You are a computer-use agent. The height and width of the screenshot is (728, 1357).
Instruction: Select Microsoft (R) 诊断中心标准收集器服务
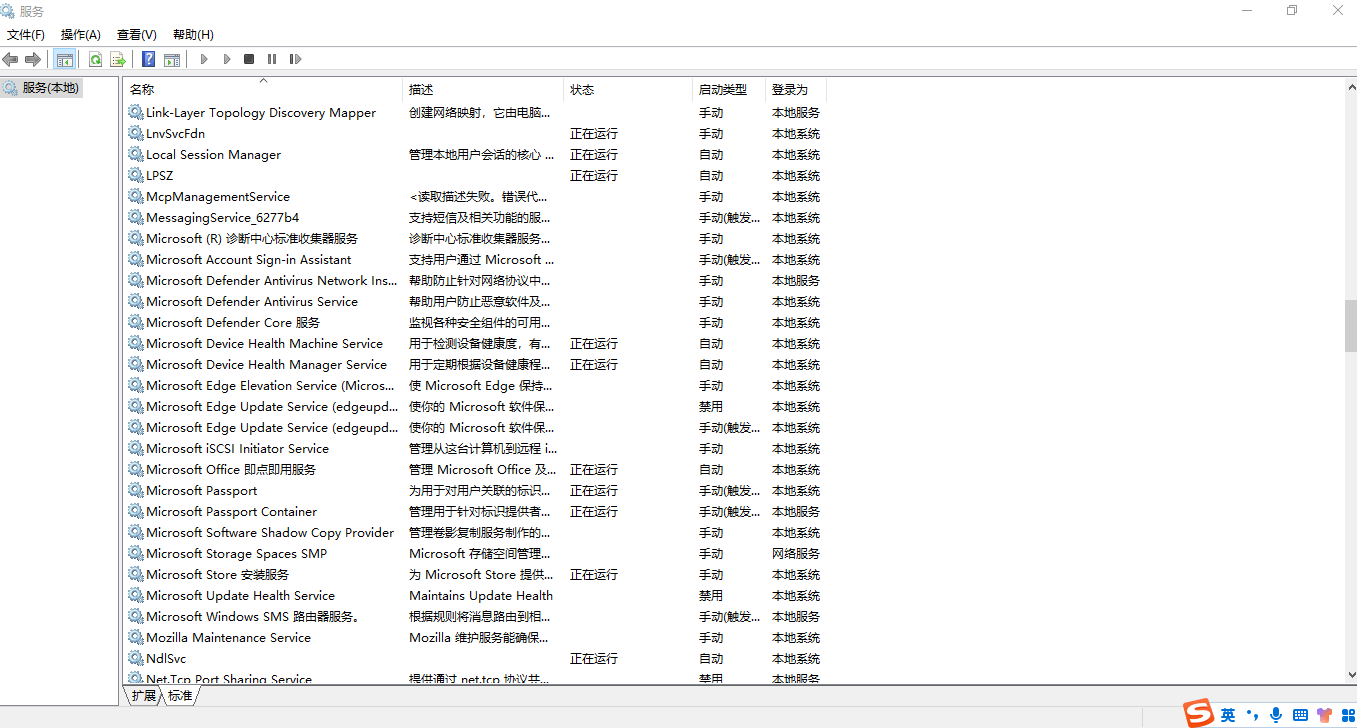coord(252,238)
